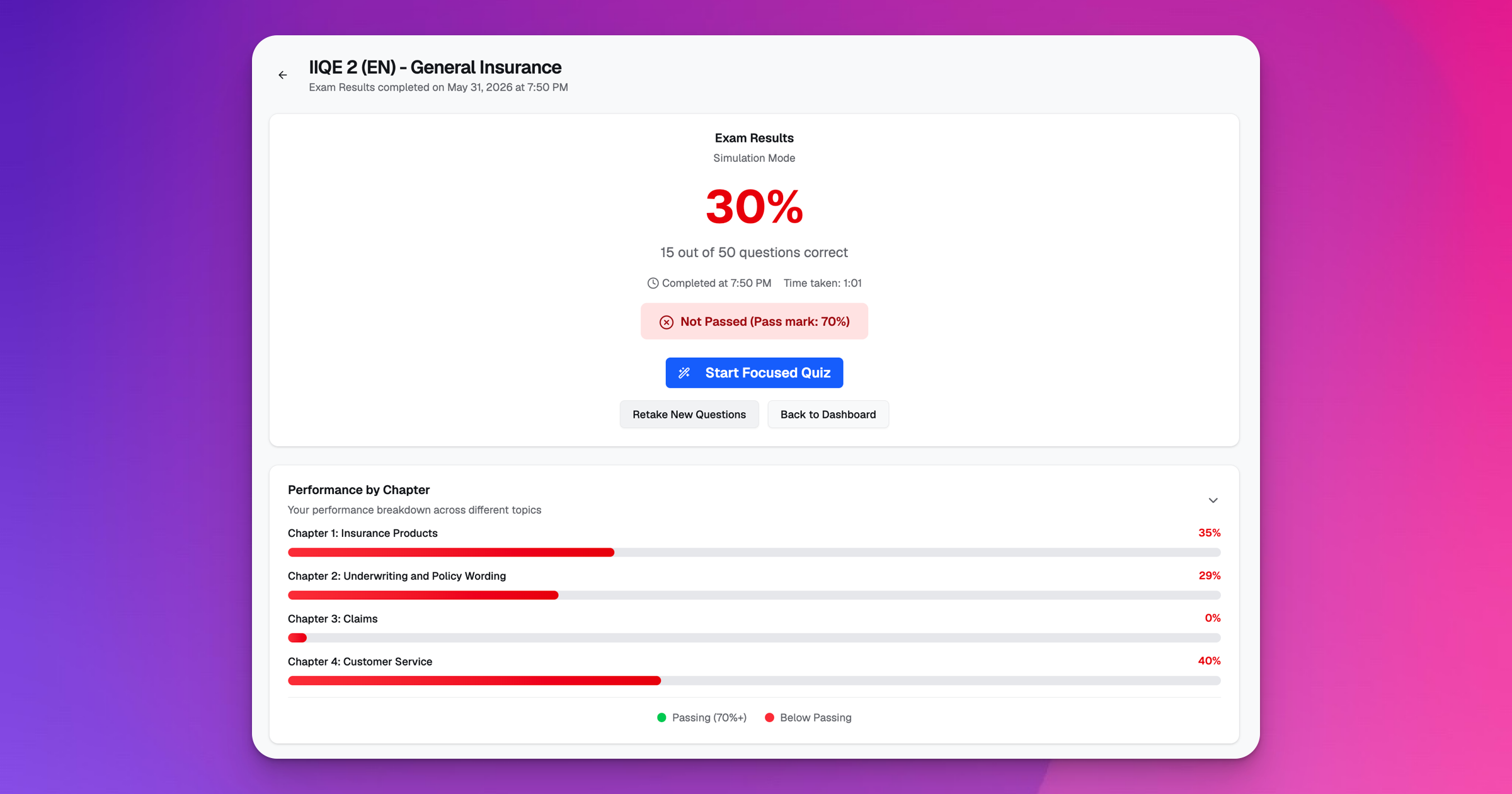Start the Focused Quiz
The image size is (1512, 794).
754,373
